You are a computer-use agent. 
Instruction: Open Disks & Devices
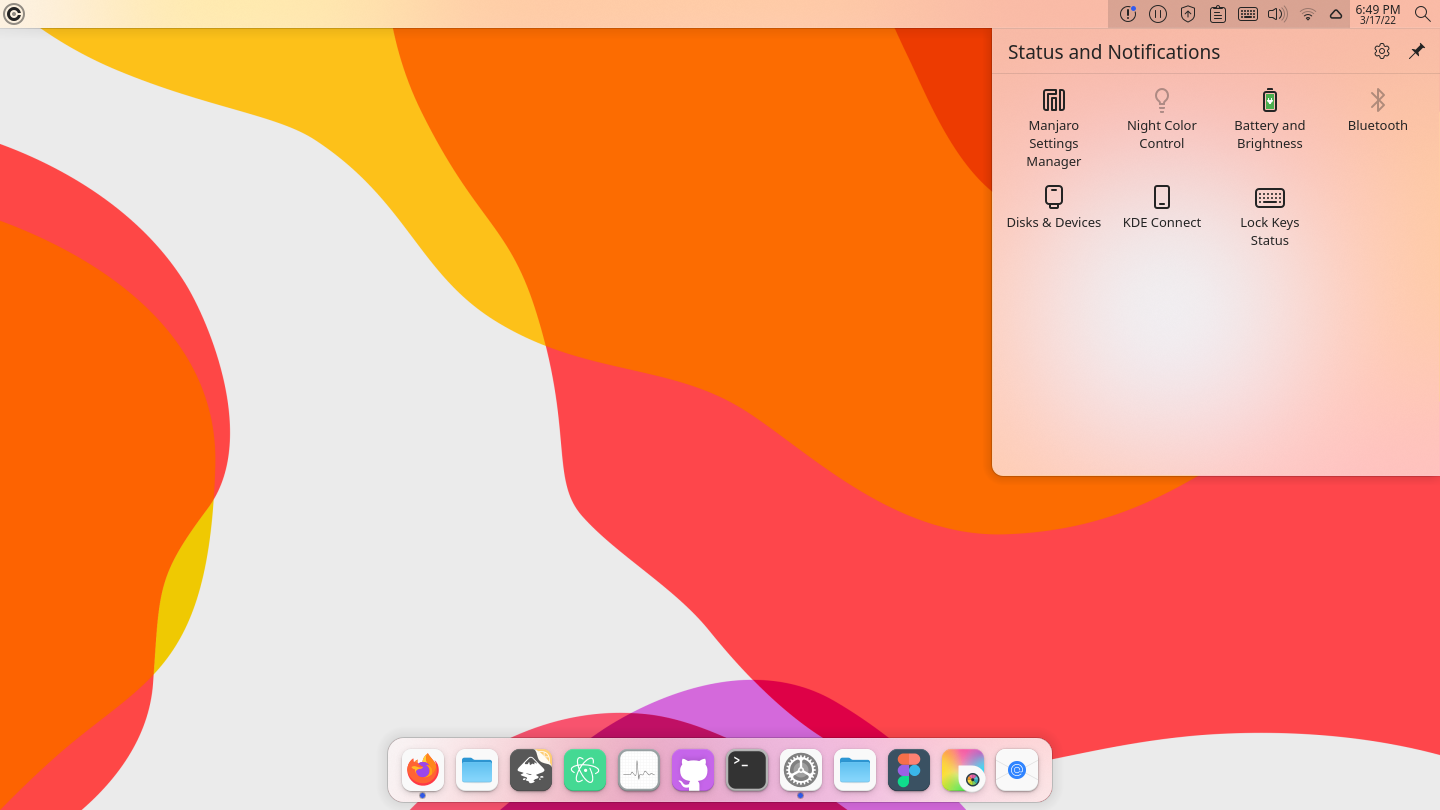[1054, 207]
